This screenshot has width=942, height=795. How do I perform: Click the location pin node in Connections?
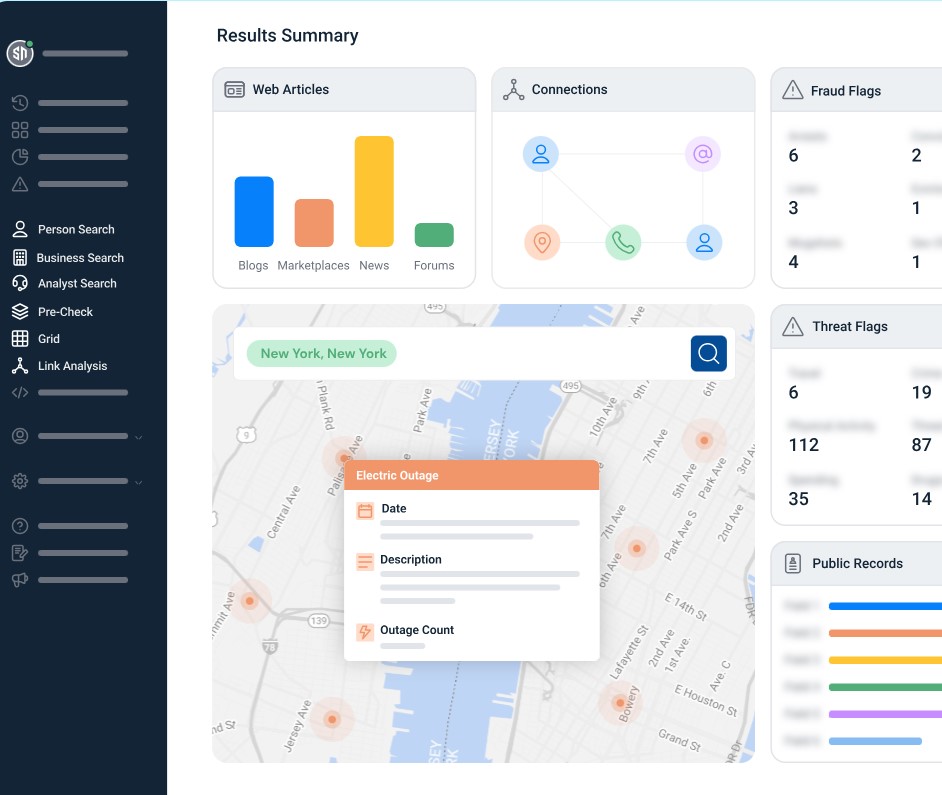(x=542, y=242)
